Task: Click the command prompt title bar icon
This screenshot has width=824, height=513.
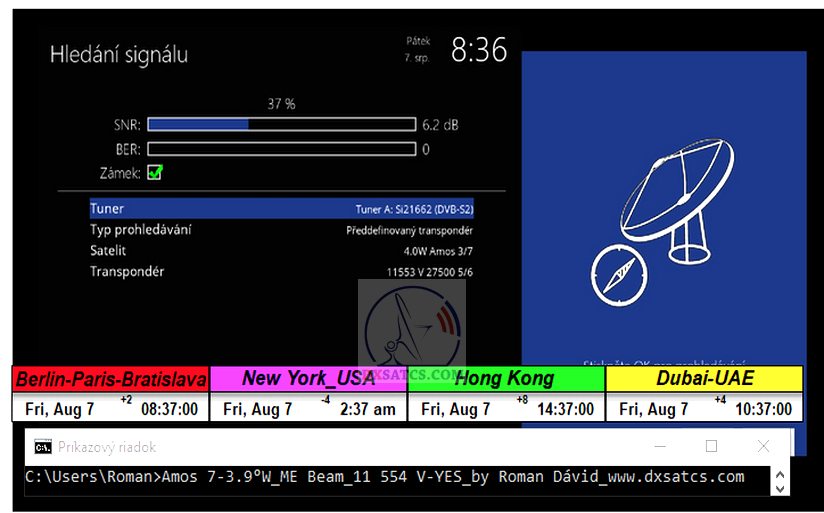Action: pyautogui.click(x=43, y=447)
